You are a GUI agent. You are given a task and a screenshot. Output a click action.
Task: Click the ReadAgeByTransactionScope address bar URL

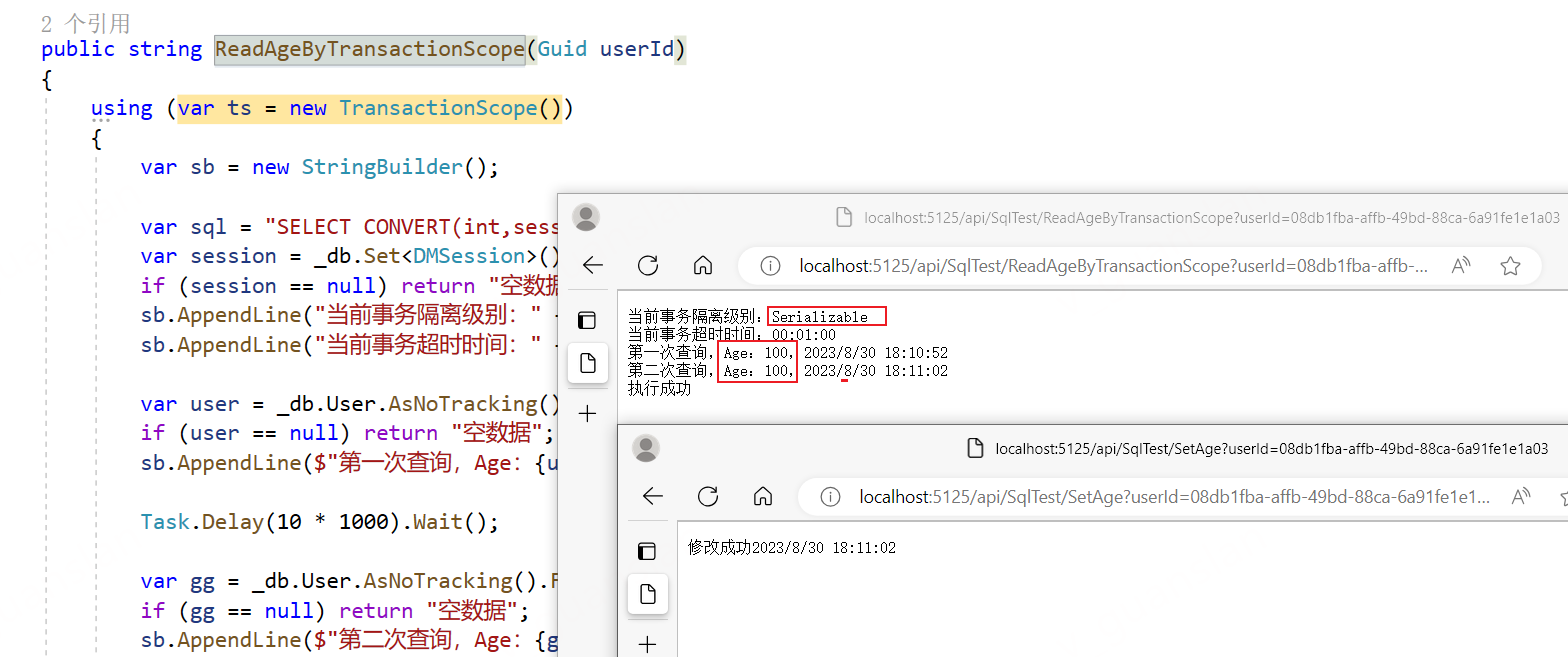coord(1114,266)
